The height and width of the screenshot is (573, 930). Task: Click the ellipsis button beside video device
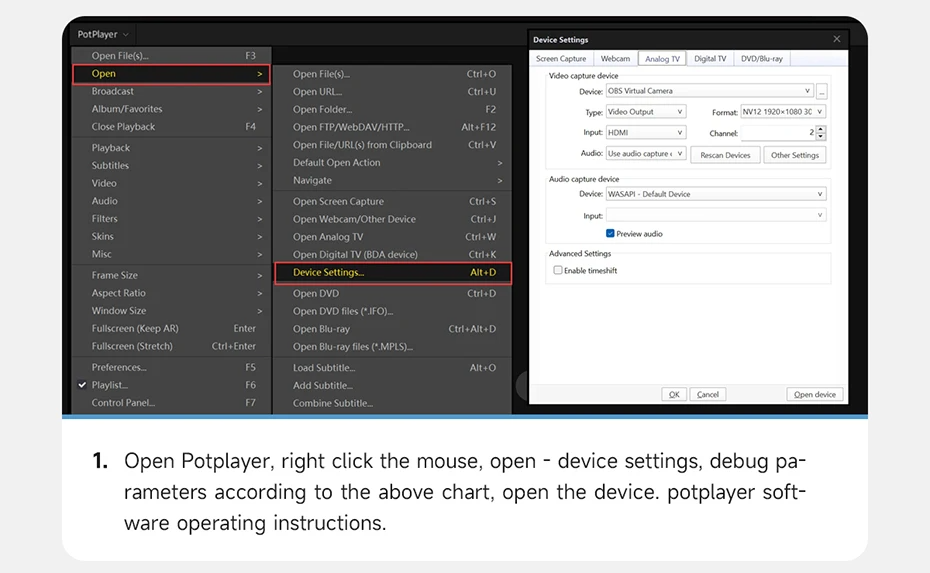tap(821, 91)
